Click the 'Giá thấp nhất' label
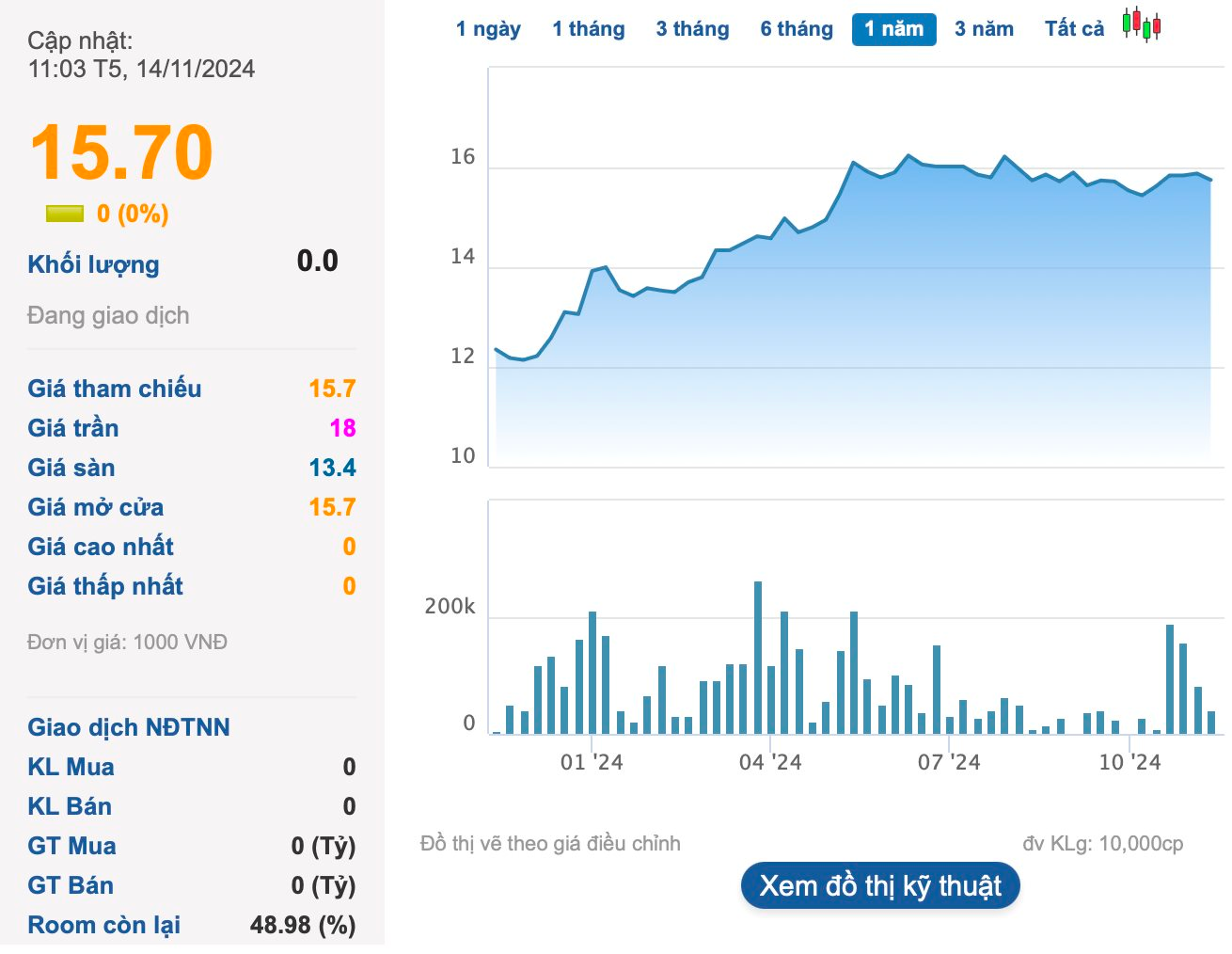Screen dimensions: 1232x954 pyautogui.click(x=105, y=586)
